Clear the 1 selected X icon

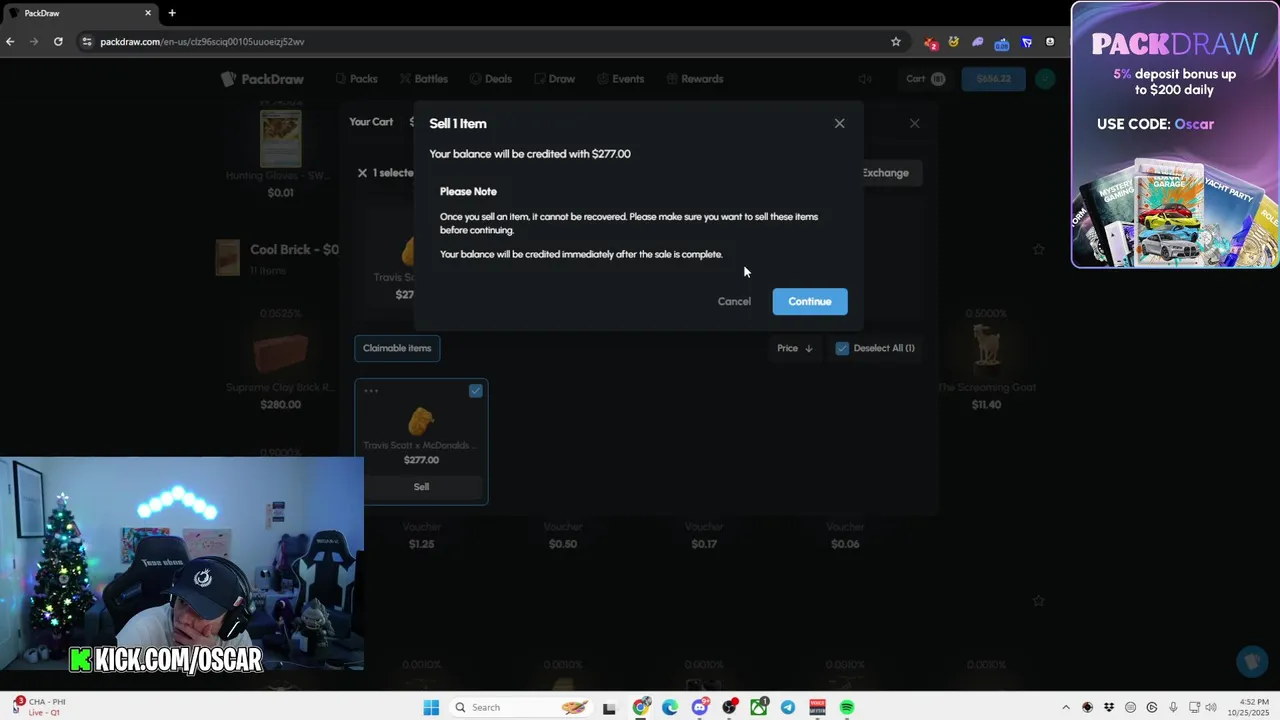[362, 173]
